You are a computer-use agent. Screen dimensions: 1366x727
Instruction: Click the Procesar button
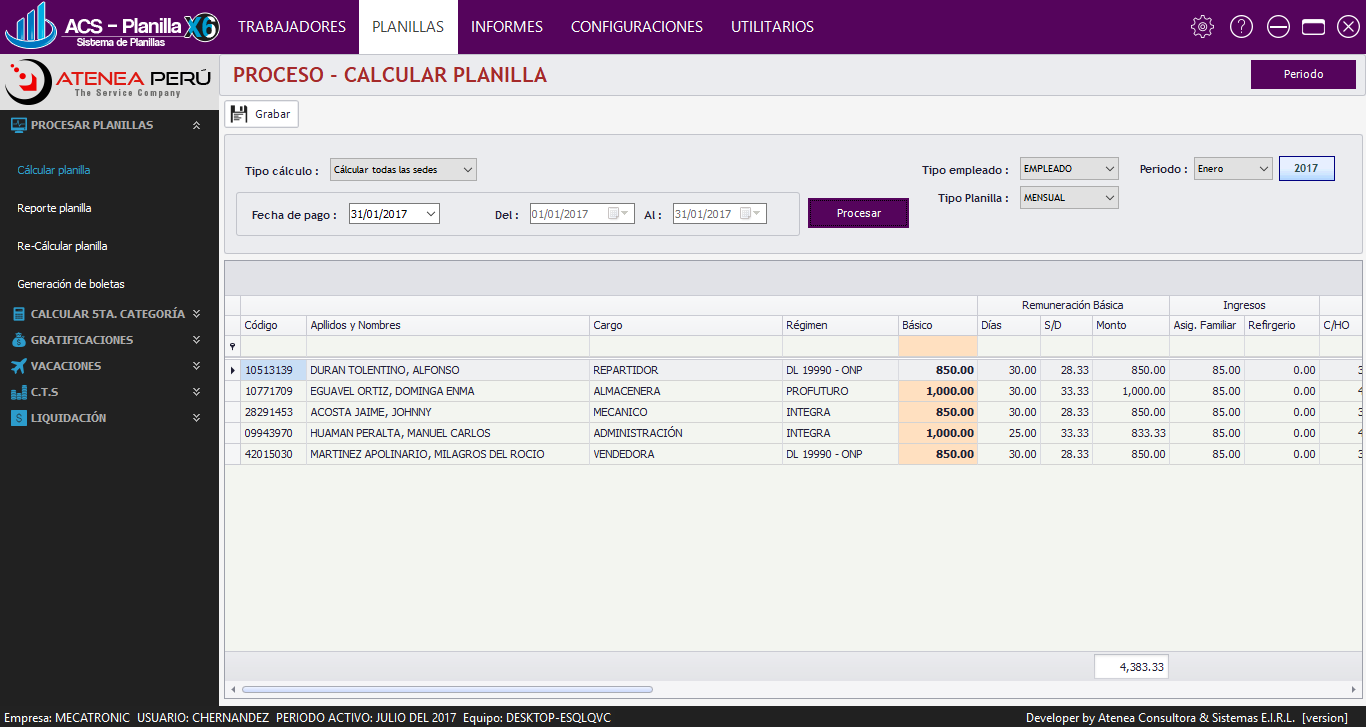pyautogui.click(x=857, y=212)
